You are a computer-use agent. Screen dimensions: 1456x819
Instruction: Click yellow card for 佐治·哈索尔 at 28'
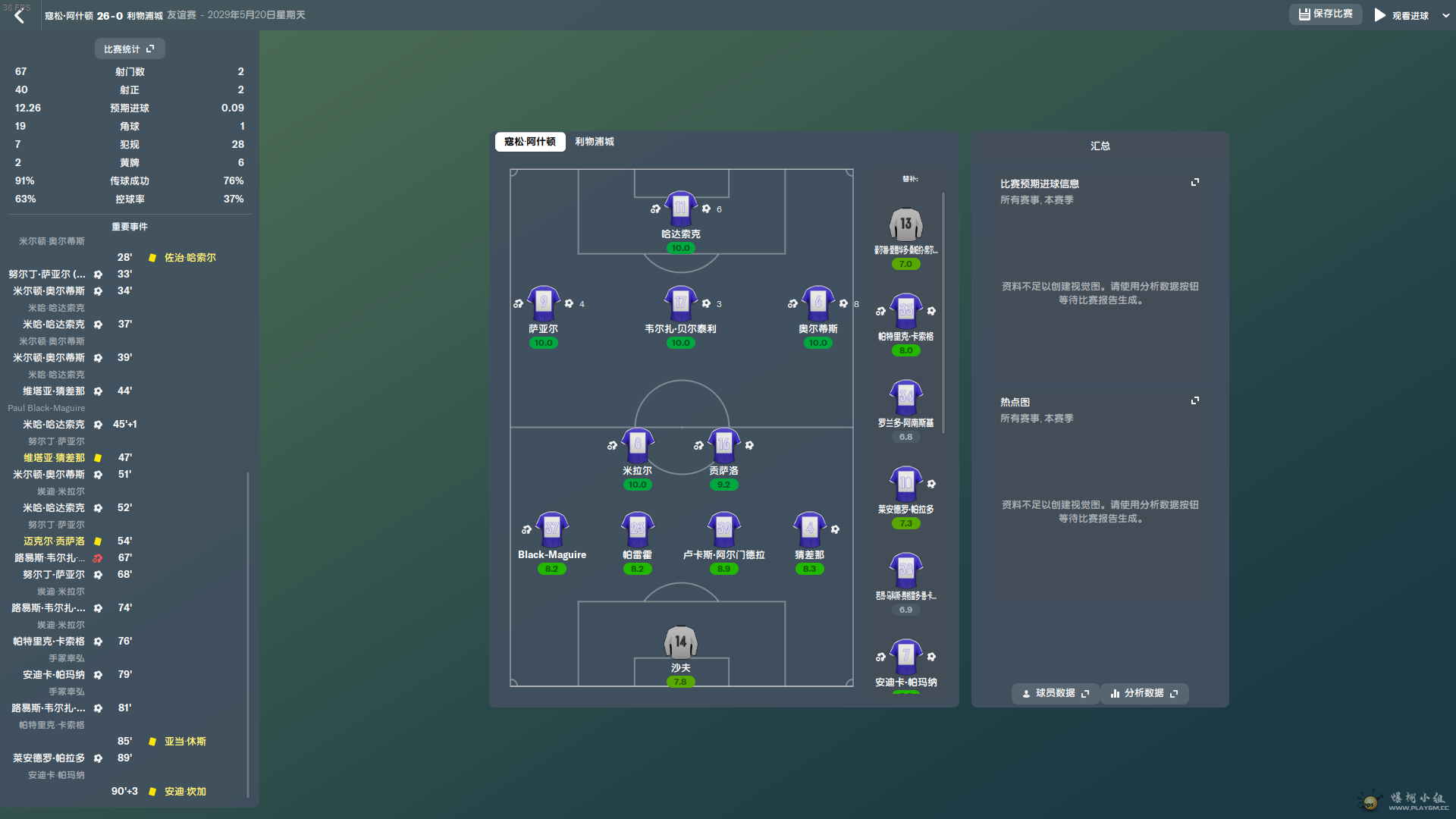(152, 258)
